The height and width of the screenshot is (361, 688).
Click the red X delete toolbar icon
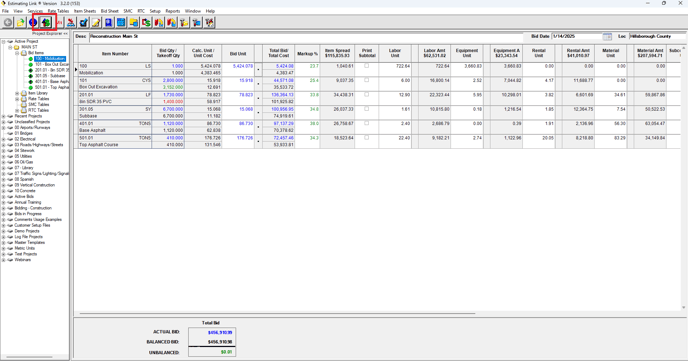point(71,22)
